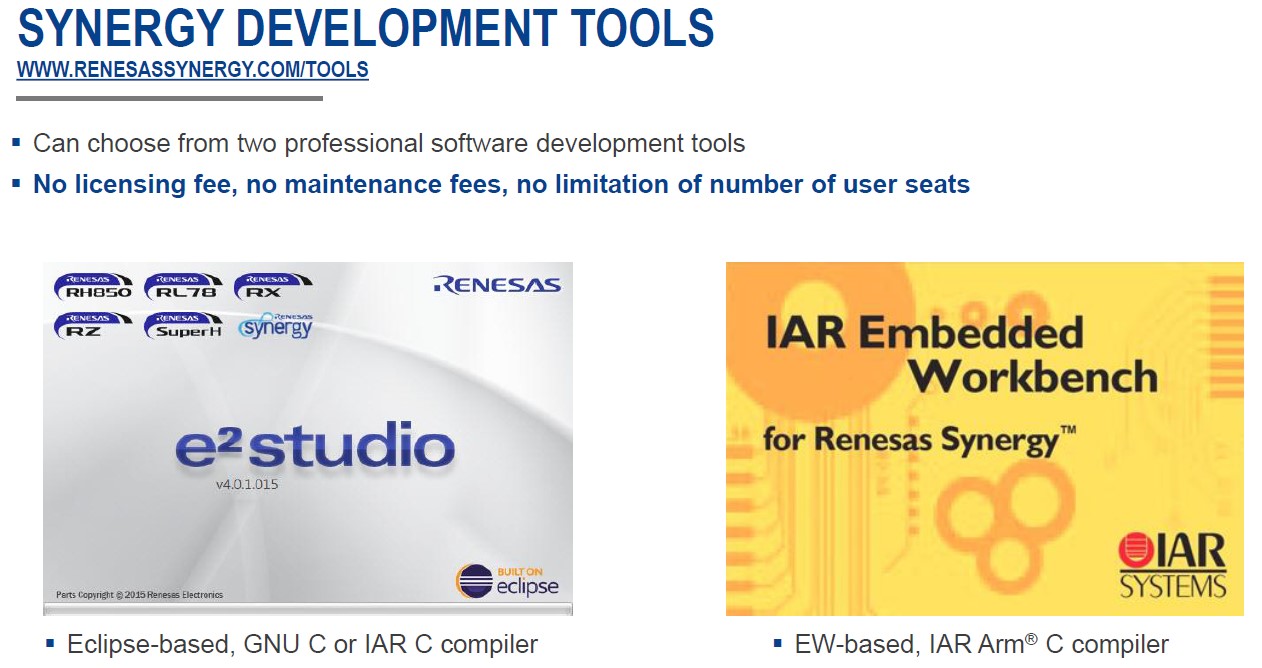Select the e² studio title text
The height and width of the screenshot is (668, 1262).
[314, 447]
